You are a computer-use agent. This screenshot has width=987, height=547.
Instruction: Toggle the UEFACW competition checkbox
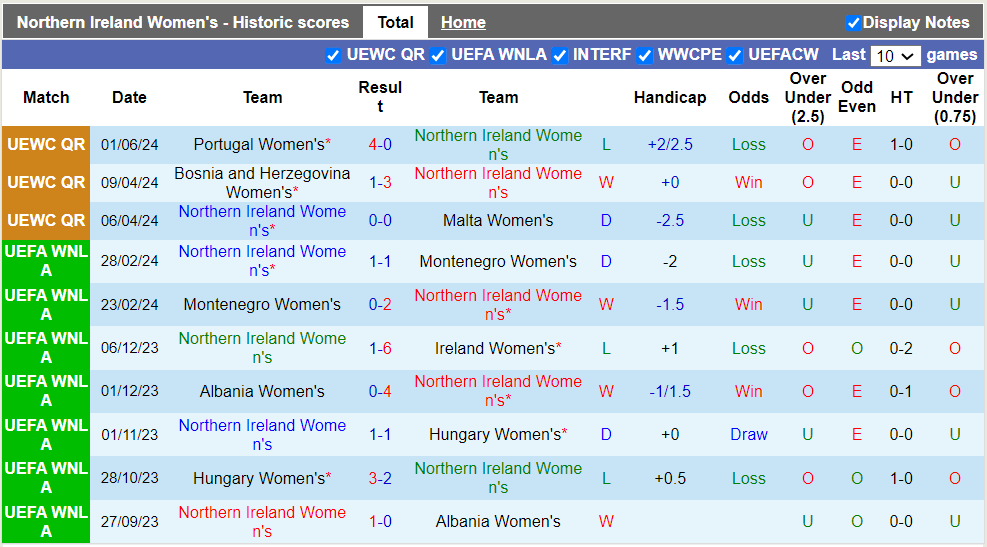coord(734,56)
